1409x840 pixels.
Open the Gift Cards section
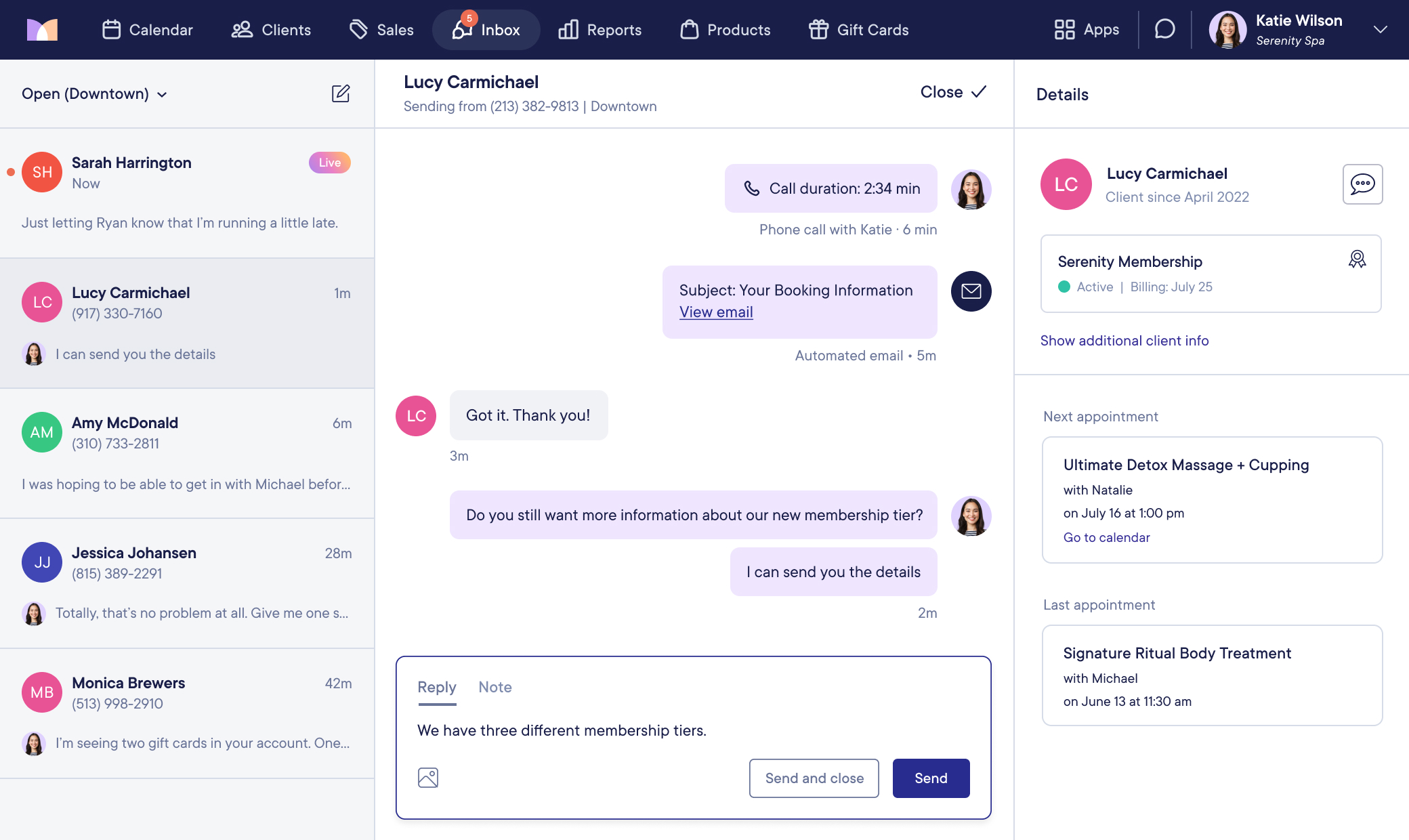coord(858,30)
